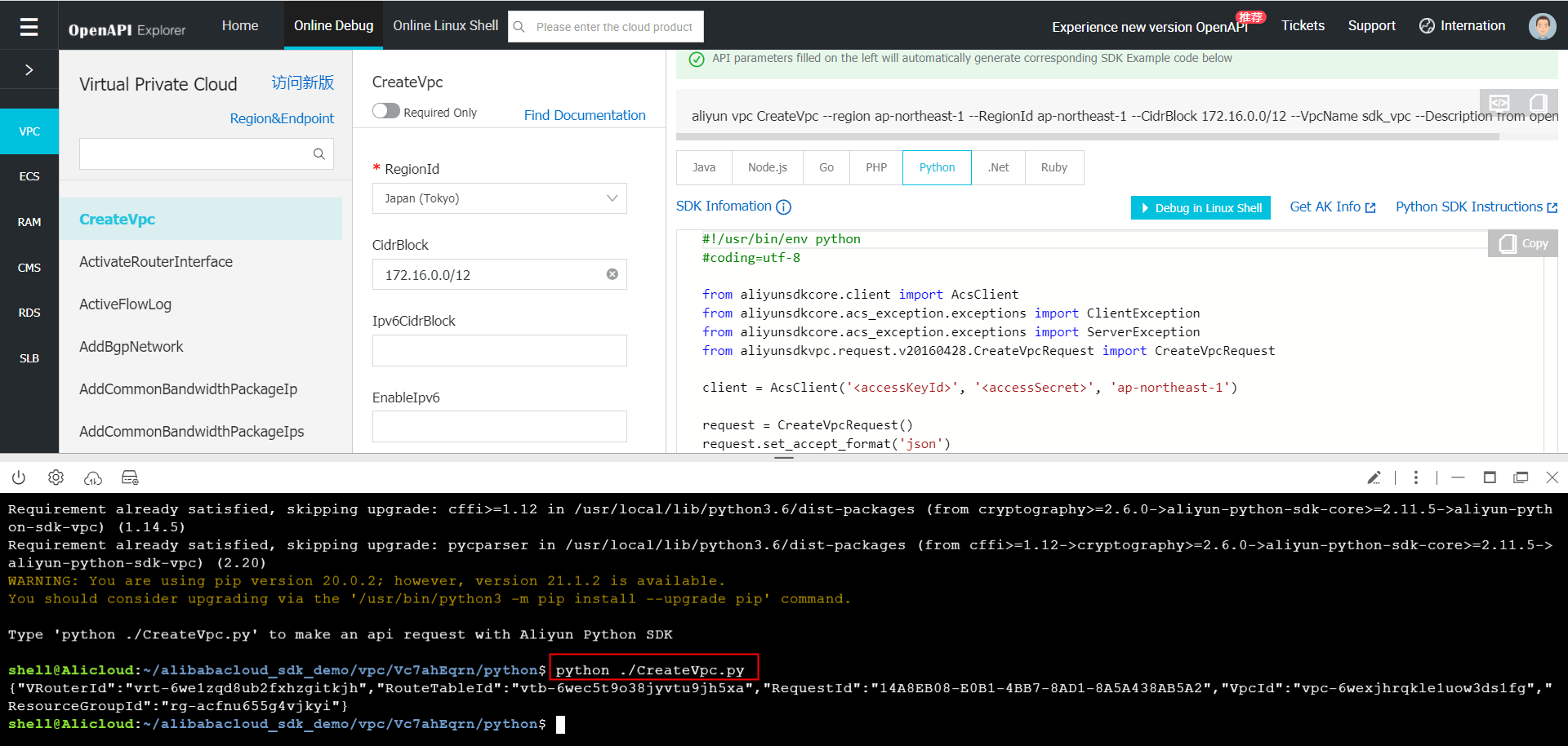Open the RegionId Japan (Tokyo) dropdown
Viewport: 1568px width, 746px height.
click(500, 198)
